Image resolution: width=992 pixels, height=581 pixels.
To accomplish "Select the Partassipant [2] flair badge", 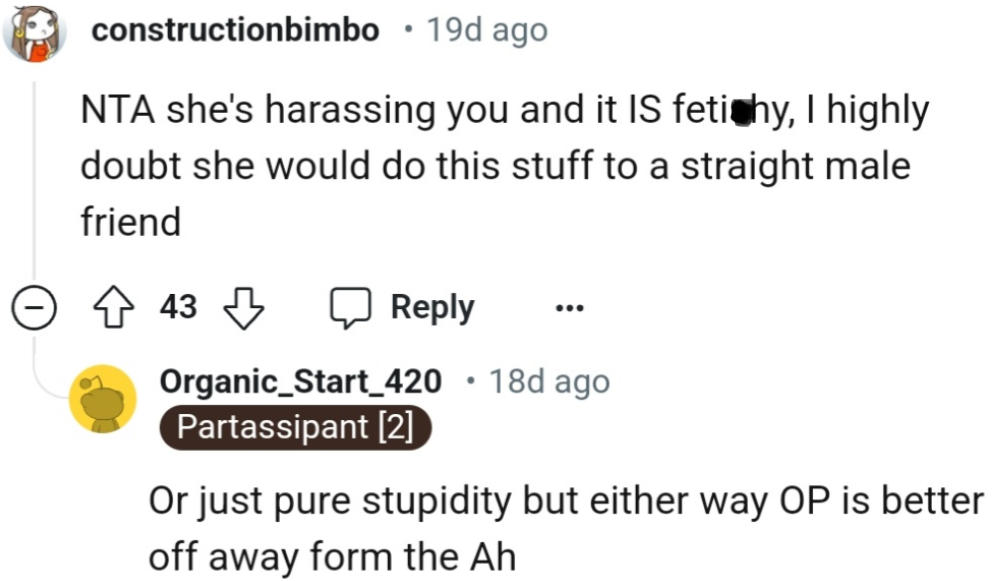I will tap(296, 428).
